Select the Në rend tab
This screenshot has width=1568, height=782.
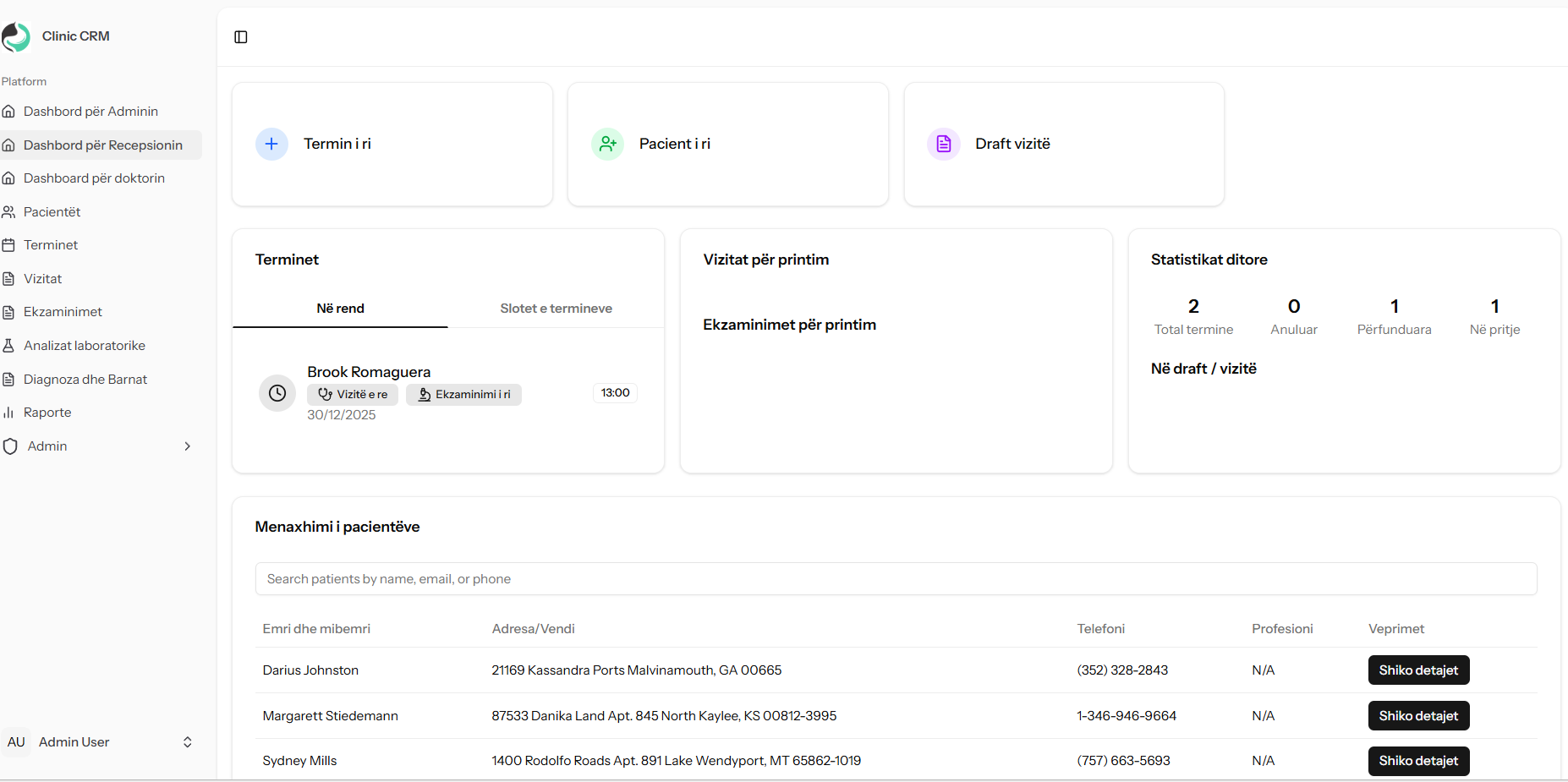[x=340, y=309]
